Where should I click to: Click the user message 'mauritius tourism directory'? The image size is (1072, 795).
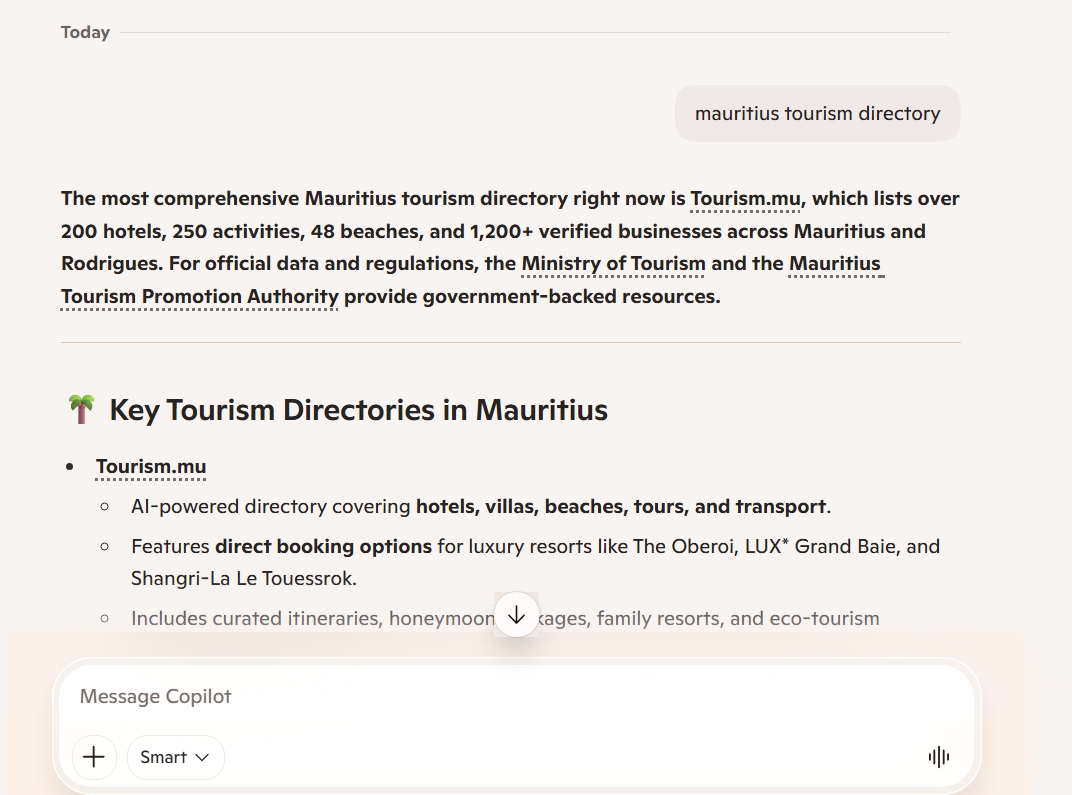coord(817,113)
